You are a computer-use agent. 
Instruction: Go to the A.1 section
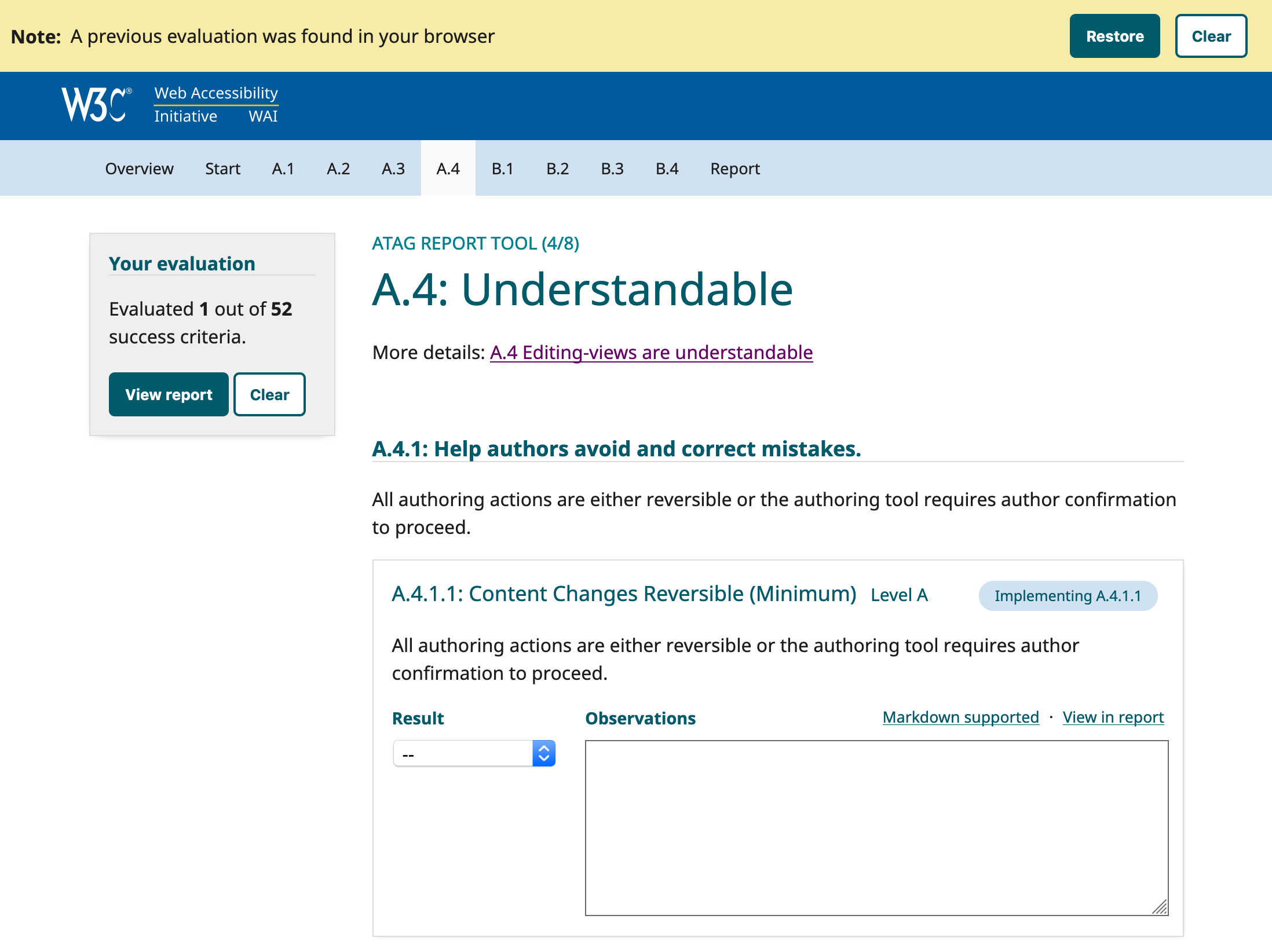[x=283, y=169]
